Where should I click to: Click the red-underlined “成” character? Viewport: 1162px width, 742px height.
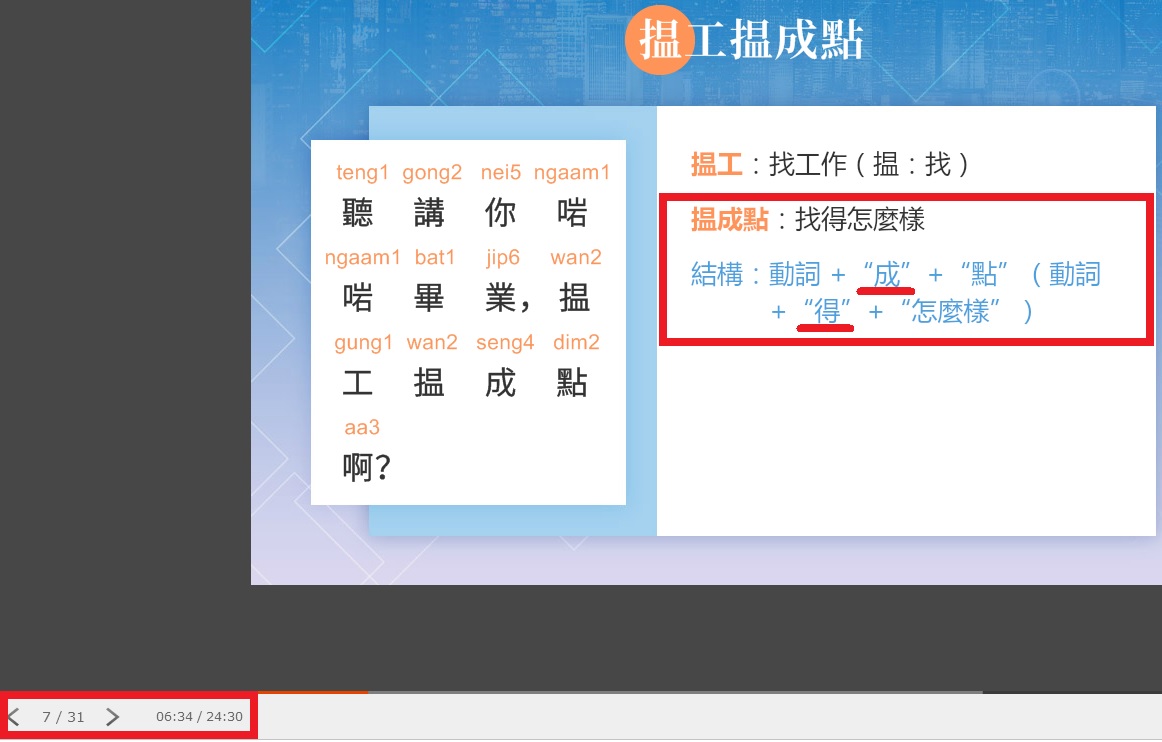click(x=887, y=274)
